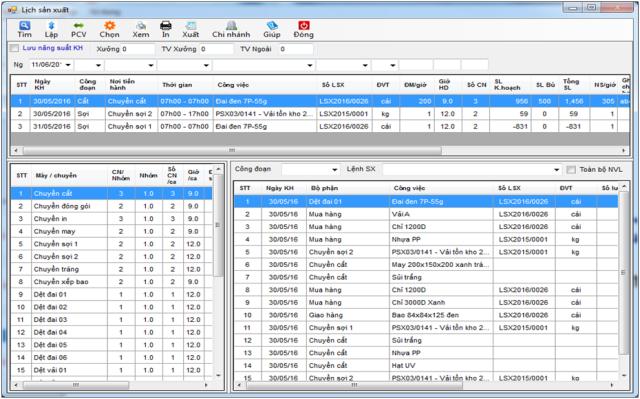640x399 pixels.
Task: Expand the filter dropdown above Công việc
Action: coord(310,65)
